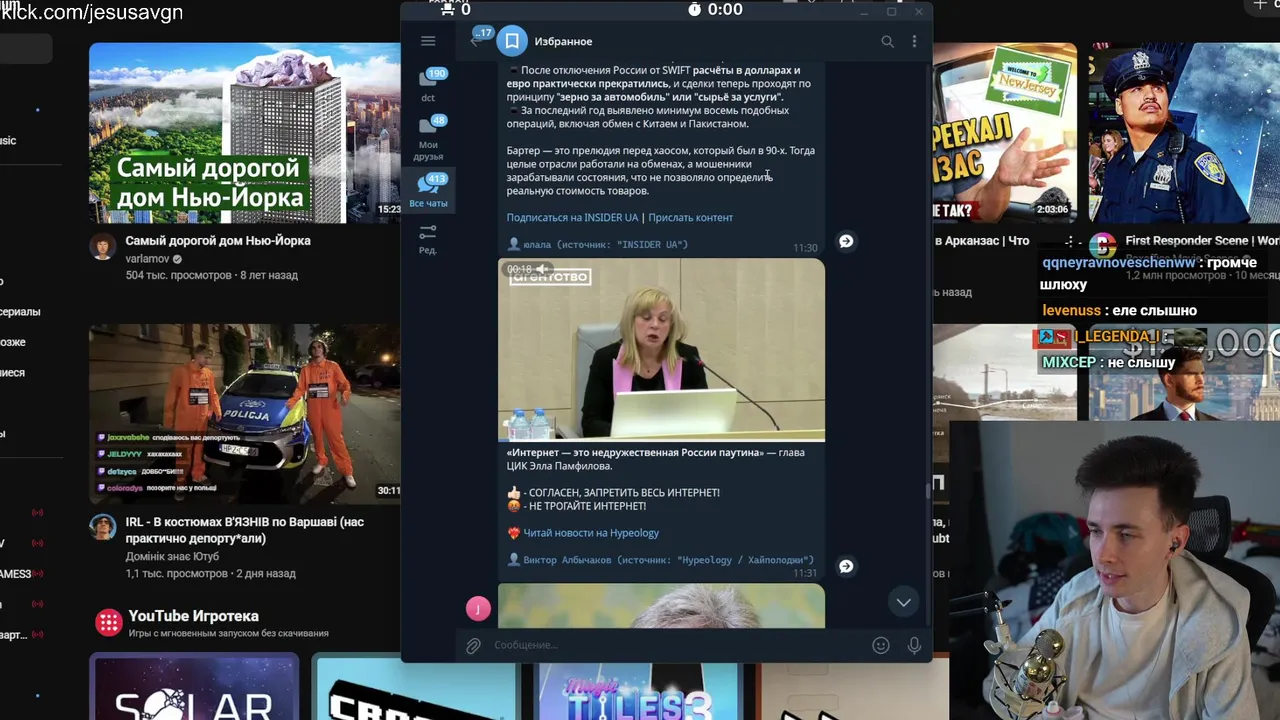Attach a file with the paperclip icon

(474, 646)
